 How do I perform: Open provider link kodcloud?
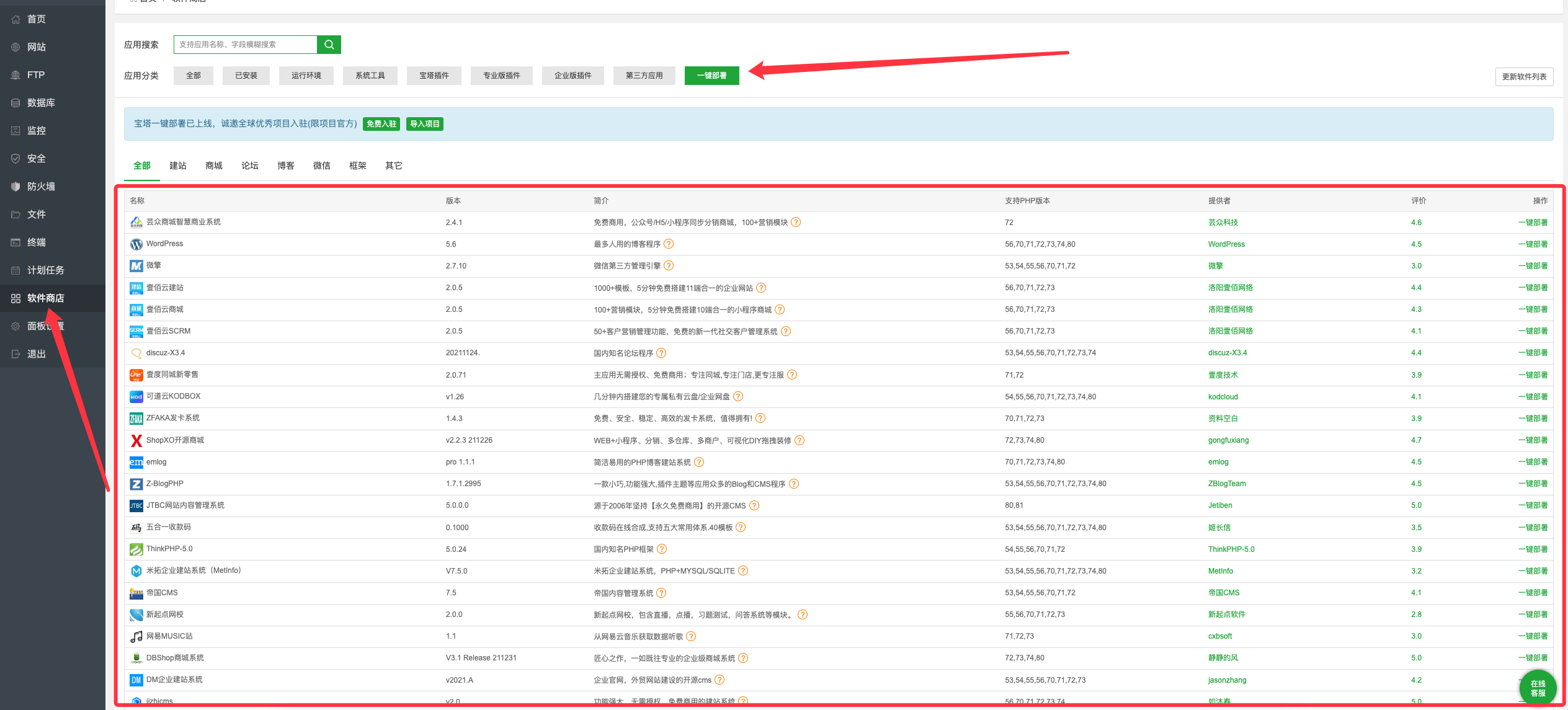click(x=1223, y=397)
